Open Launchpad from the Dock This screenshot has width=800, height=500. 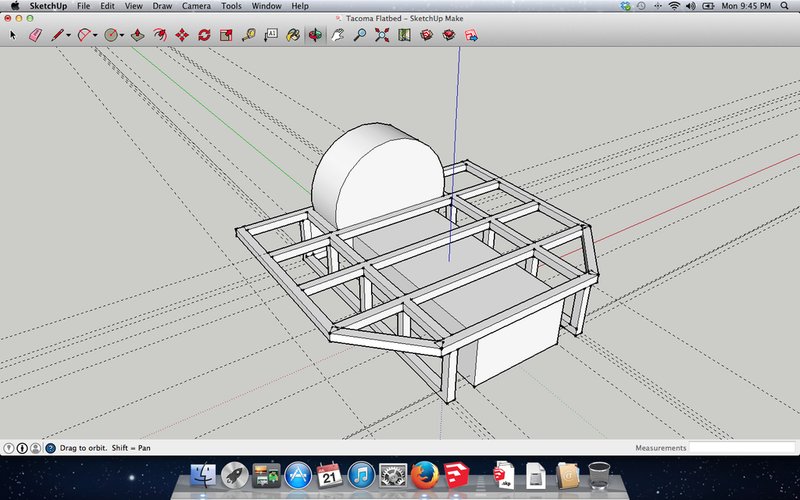(x=235, y=475)
